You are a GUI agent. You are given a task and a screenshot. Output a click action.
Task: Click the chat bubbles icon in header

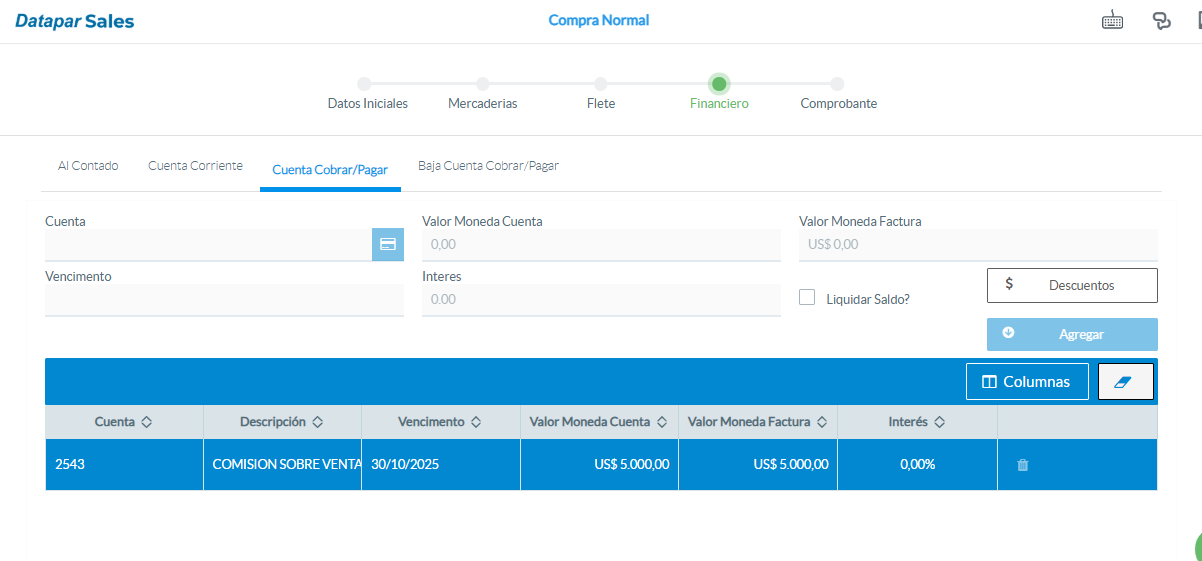click(x=1161, y=21)
